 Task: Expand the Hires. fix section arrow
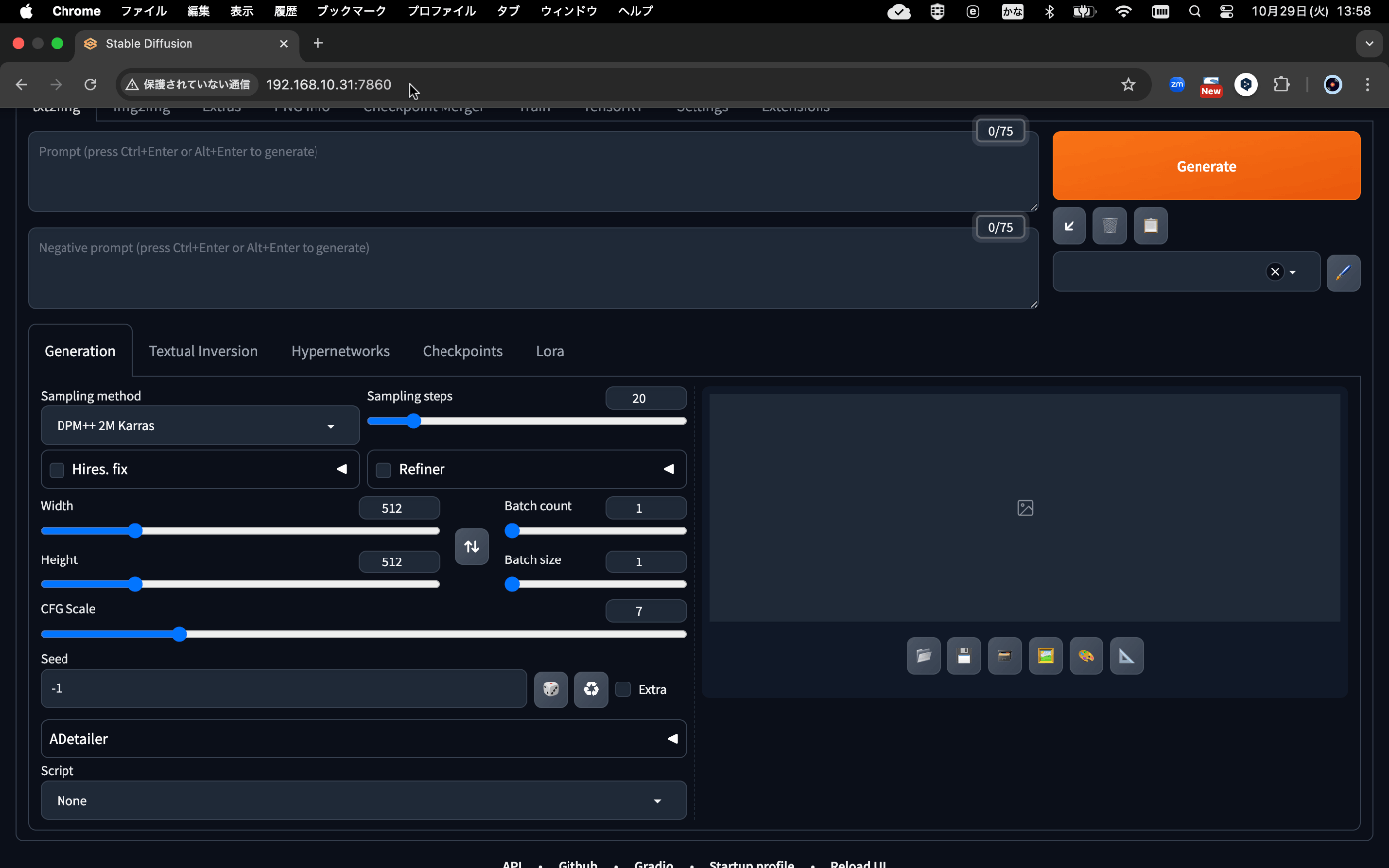[342, 469]
